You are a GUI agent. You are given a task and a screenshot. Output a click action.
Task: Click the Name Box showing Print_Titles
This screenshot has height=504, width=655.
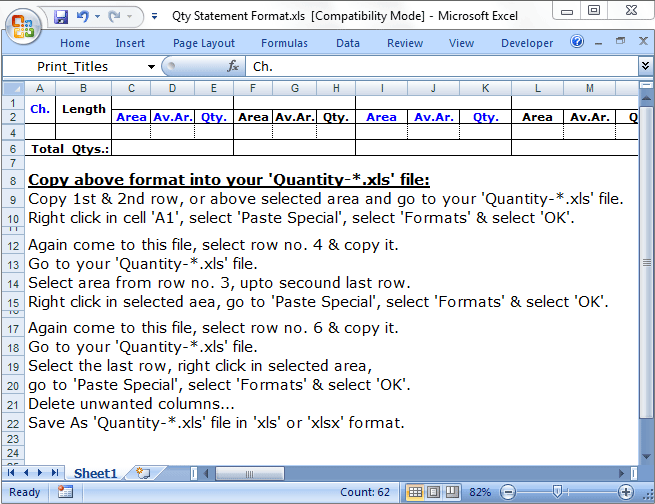pos(74,66)
